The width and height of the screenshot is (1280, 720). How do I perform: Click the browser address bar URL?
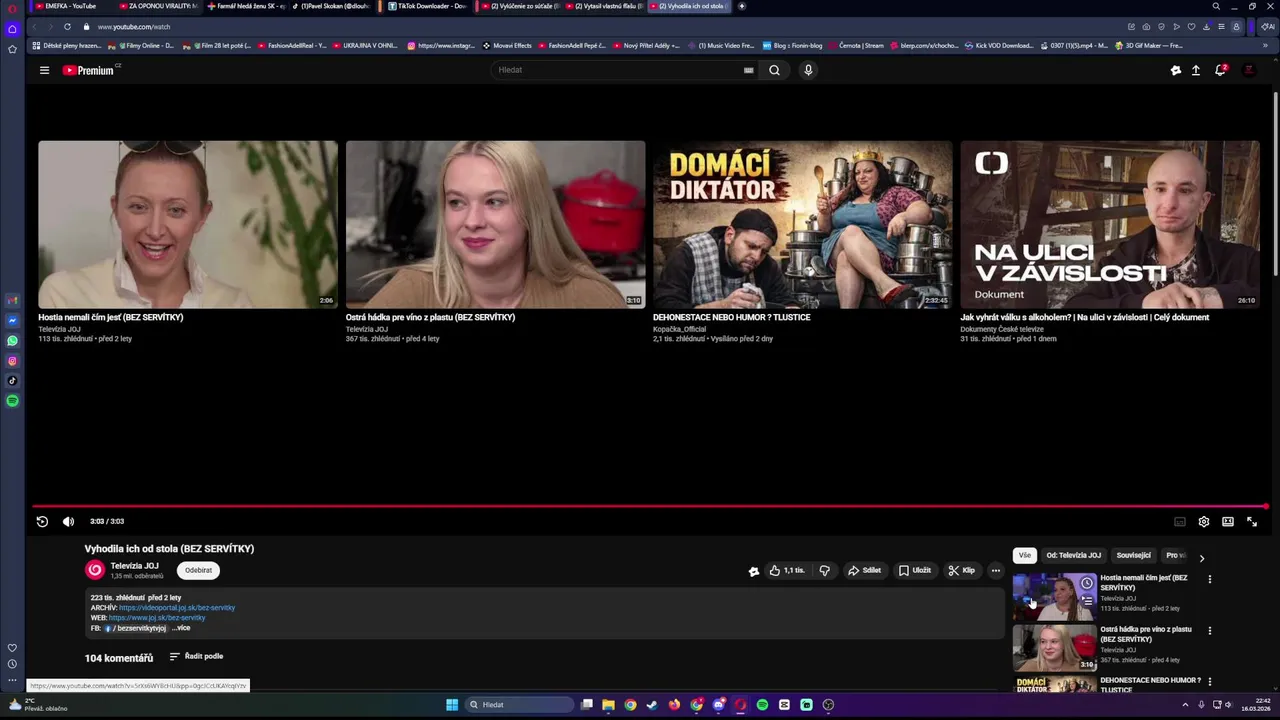pos(134,27)
